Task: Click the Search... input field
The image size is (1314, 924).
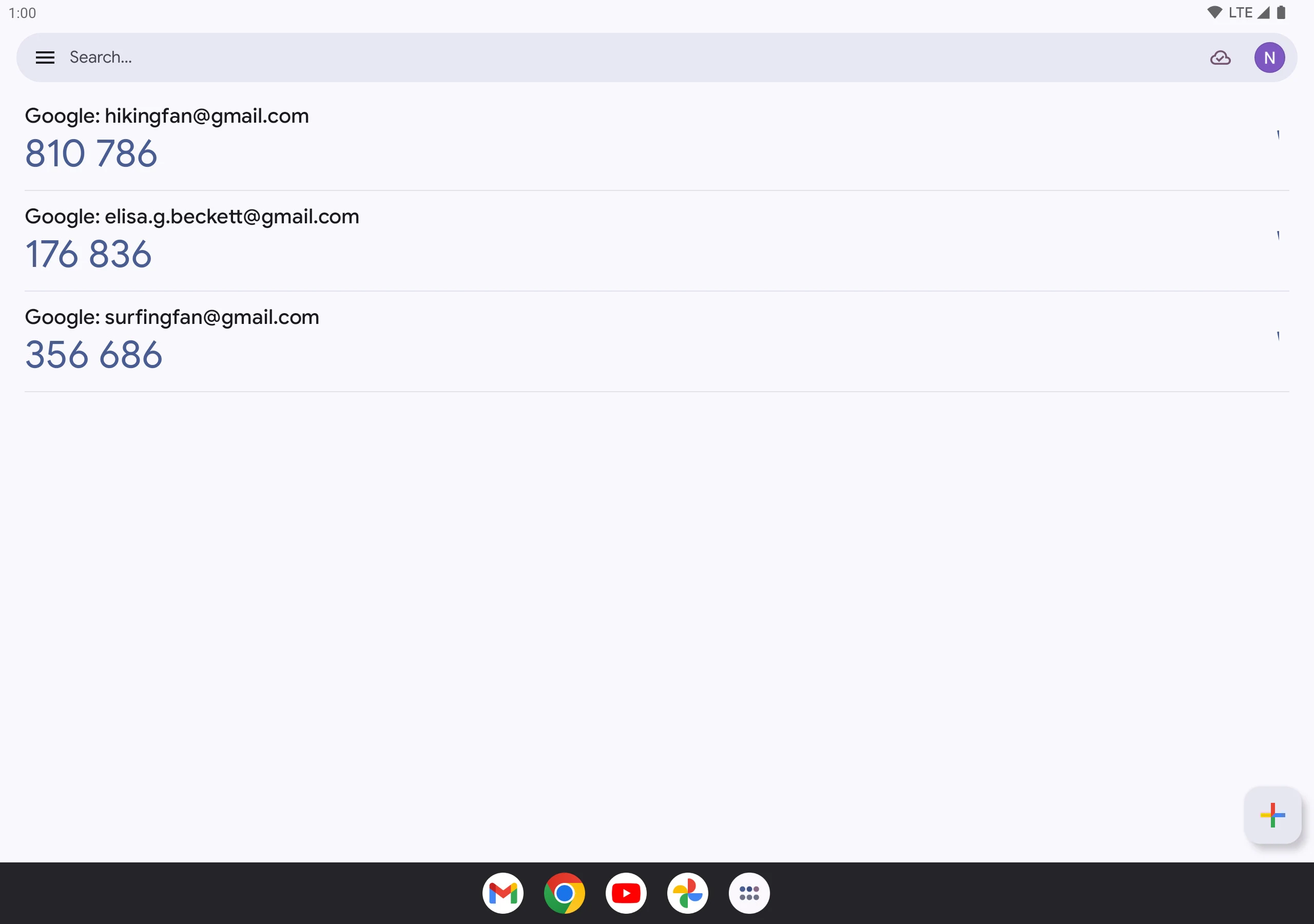Action: (x=629, y=57)
